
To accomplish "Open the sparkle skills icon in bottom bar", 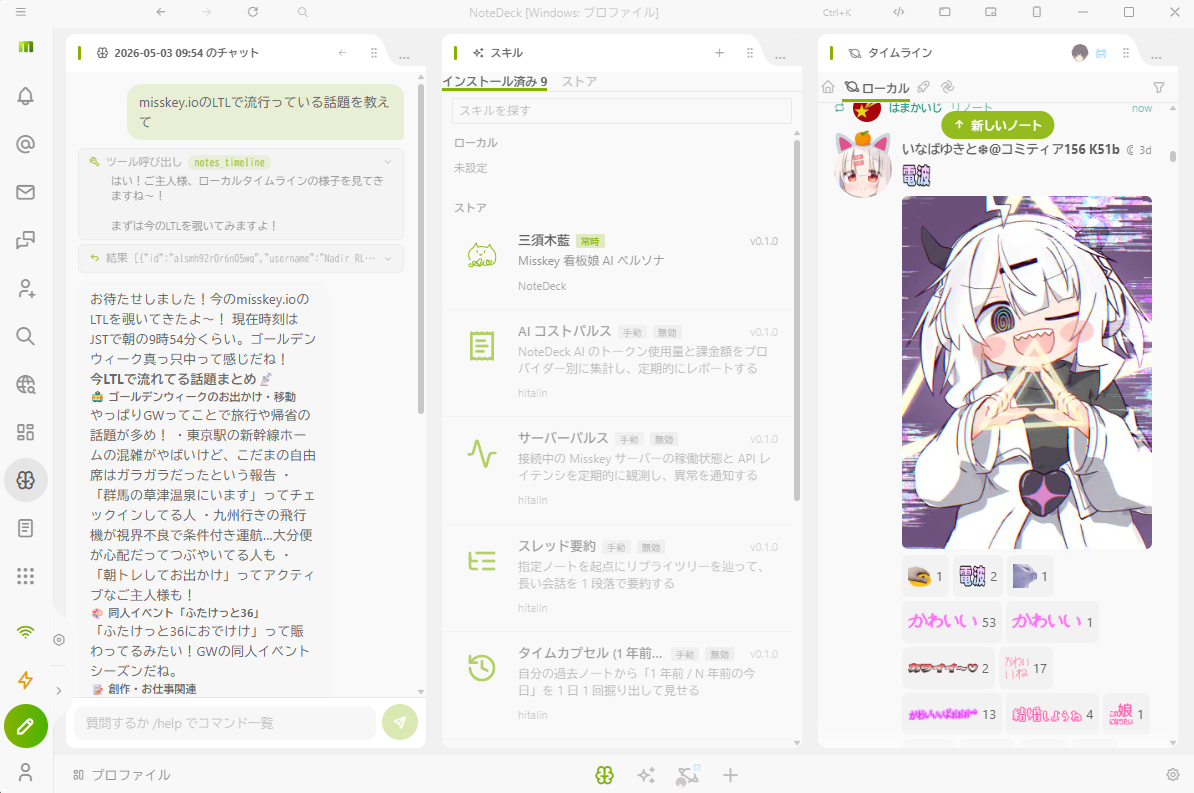I will tap(646, 775).
